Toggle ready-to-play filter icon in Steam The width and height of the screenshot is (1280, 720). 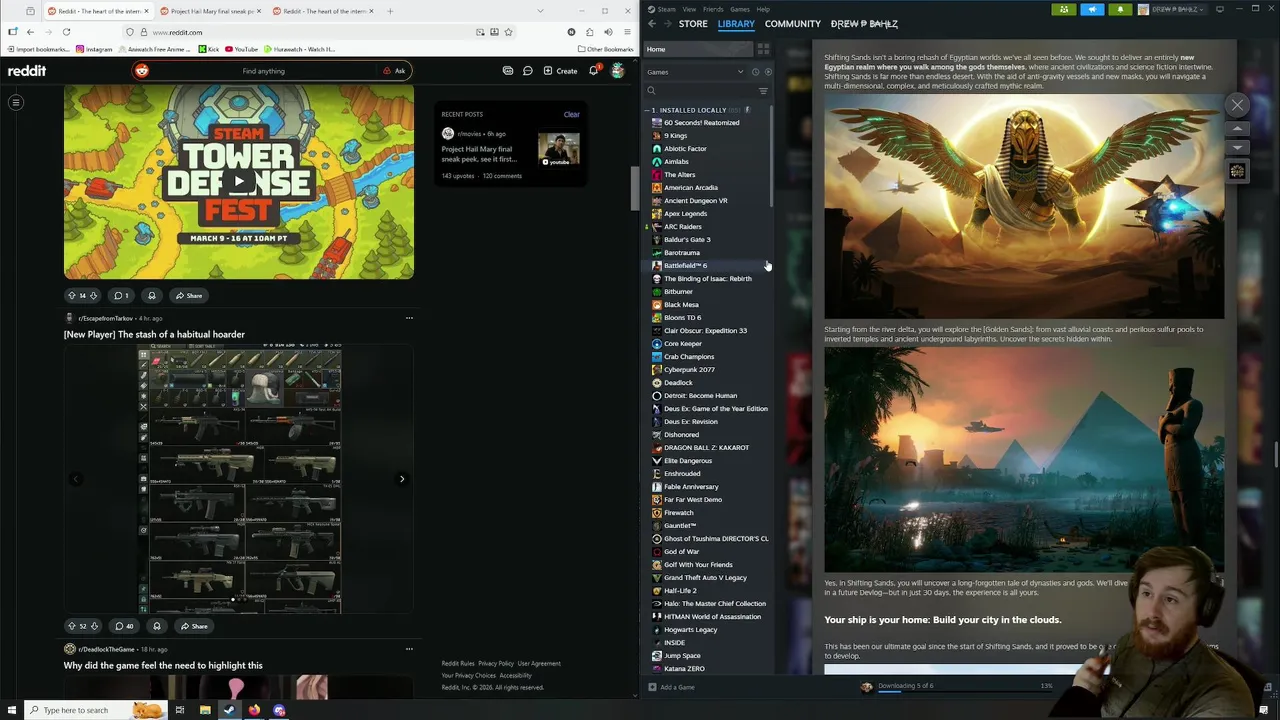pyautogui.click(x=767, y=72)
